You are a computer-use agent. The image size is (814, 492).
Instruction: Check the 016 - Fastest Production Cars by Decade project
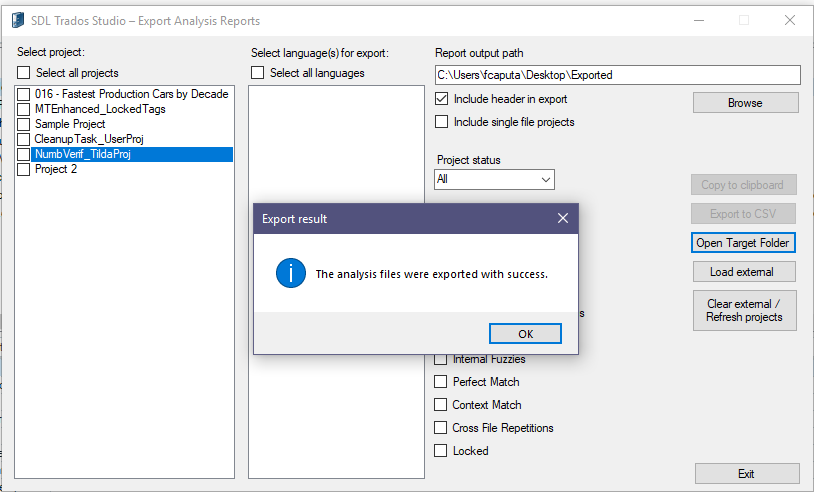tap(23, 94)
